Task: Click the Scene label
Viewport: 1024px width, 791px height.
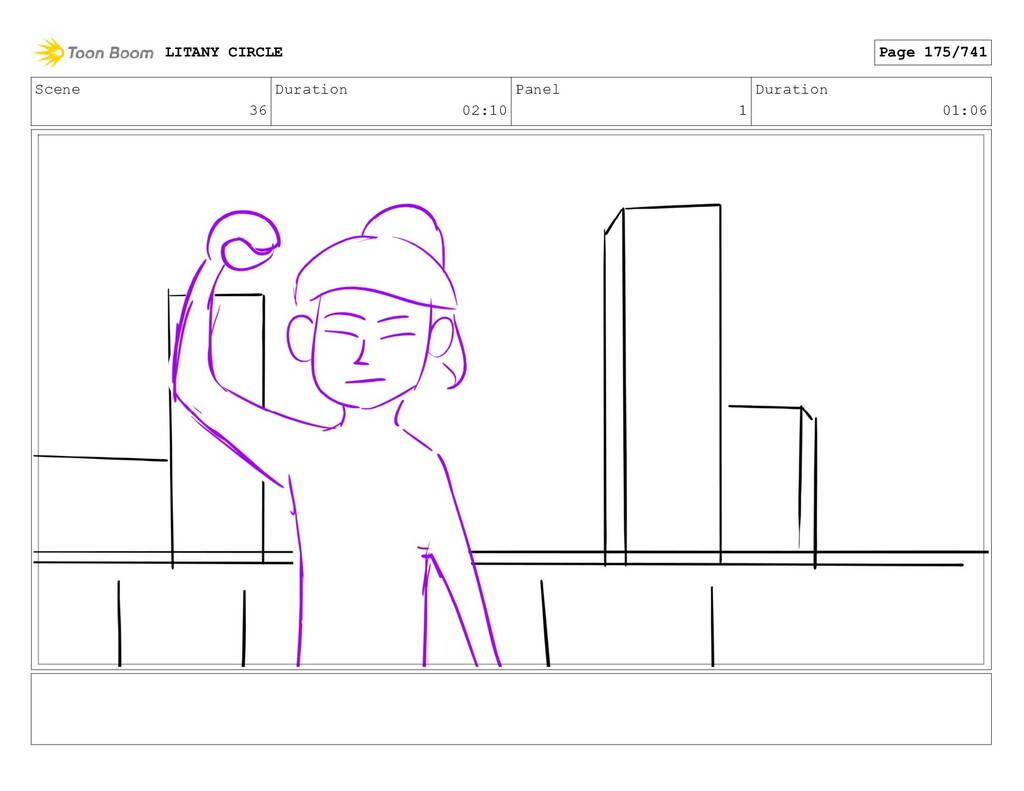Action: [57, 89]
